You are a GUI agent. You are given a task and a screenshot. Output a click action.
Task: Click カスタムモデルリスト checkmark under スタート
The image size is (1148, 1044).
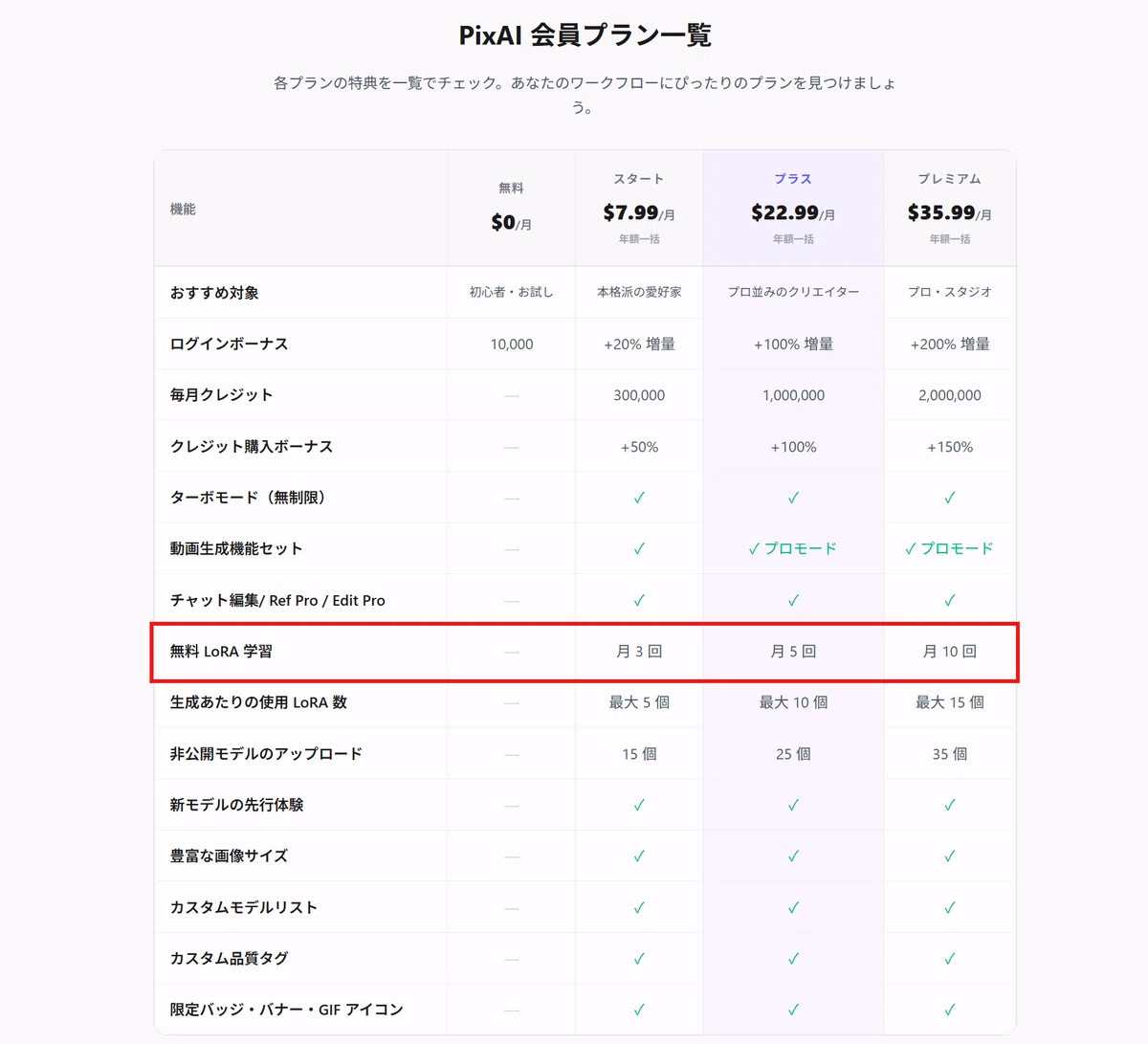pyautogui.click(x=639, y=907)
